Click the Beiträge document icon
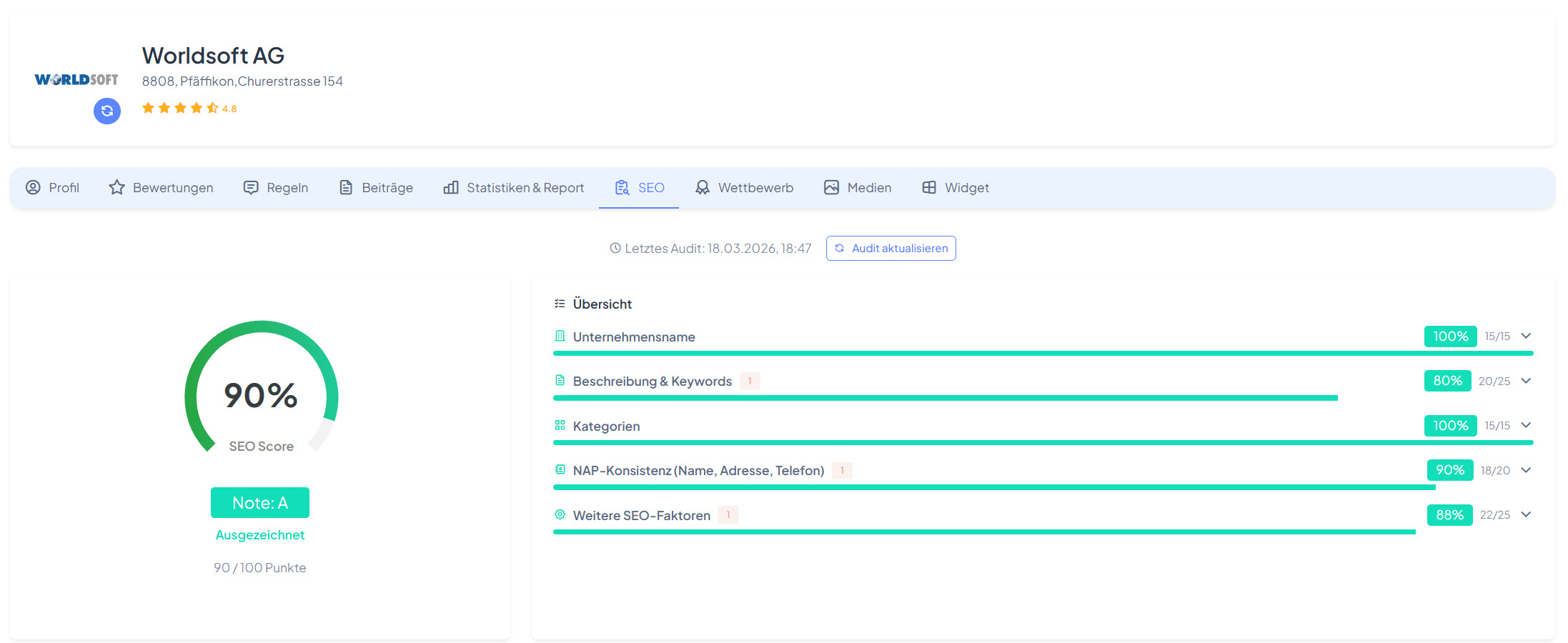 pos(346,187)
